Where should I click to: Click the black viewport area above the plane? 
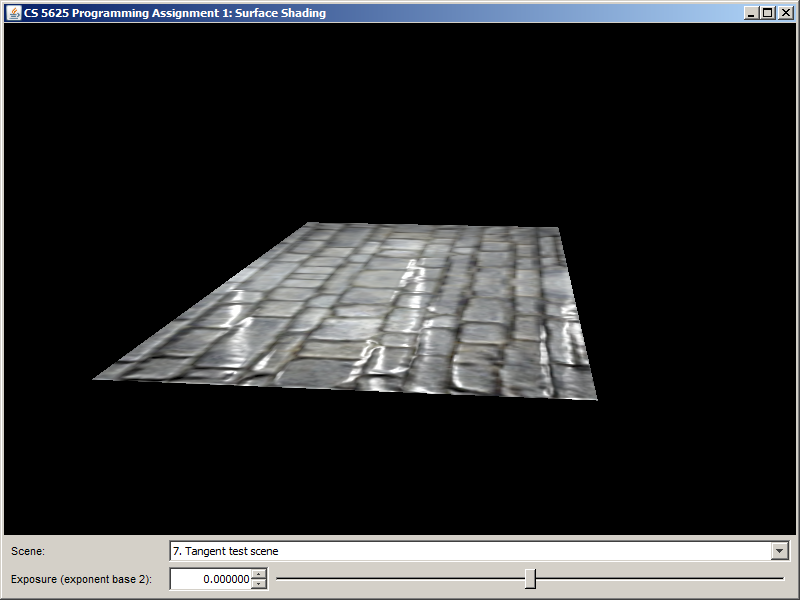click(x=400, y=120)
